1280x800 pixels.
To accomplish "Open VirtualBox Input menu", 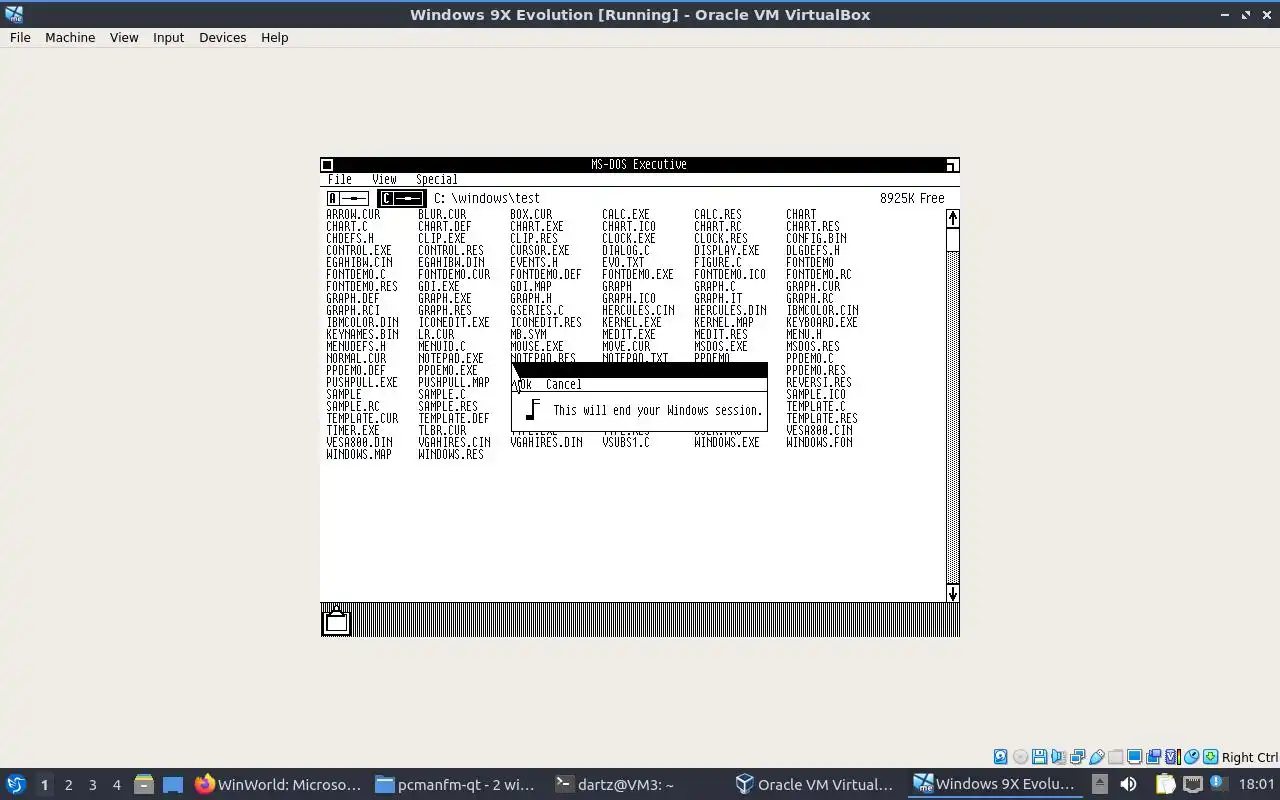I will [x=168, y=37].
